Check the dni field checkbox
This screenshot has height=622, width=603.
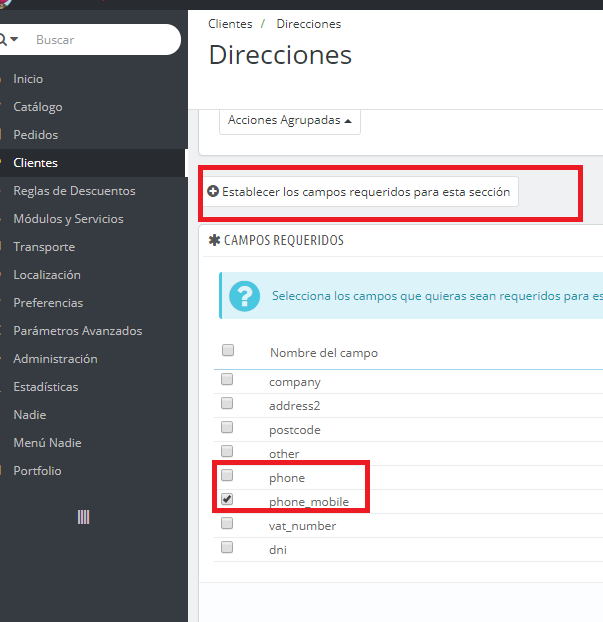pos(227,547)
